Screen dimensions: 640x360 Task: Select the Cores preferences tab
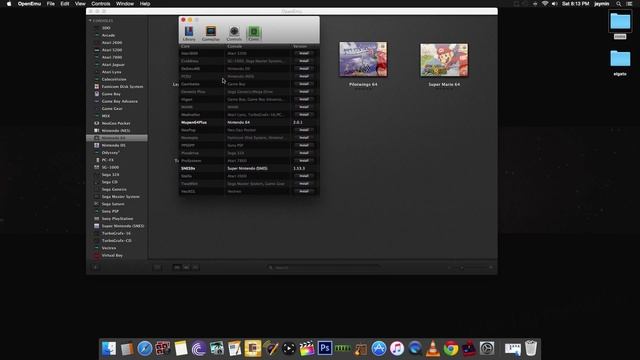[254, 33]
